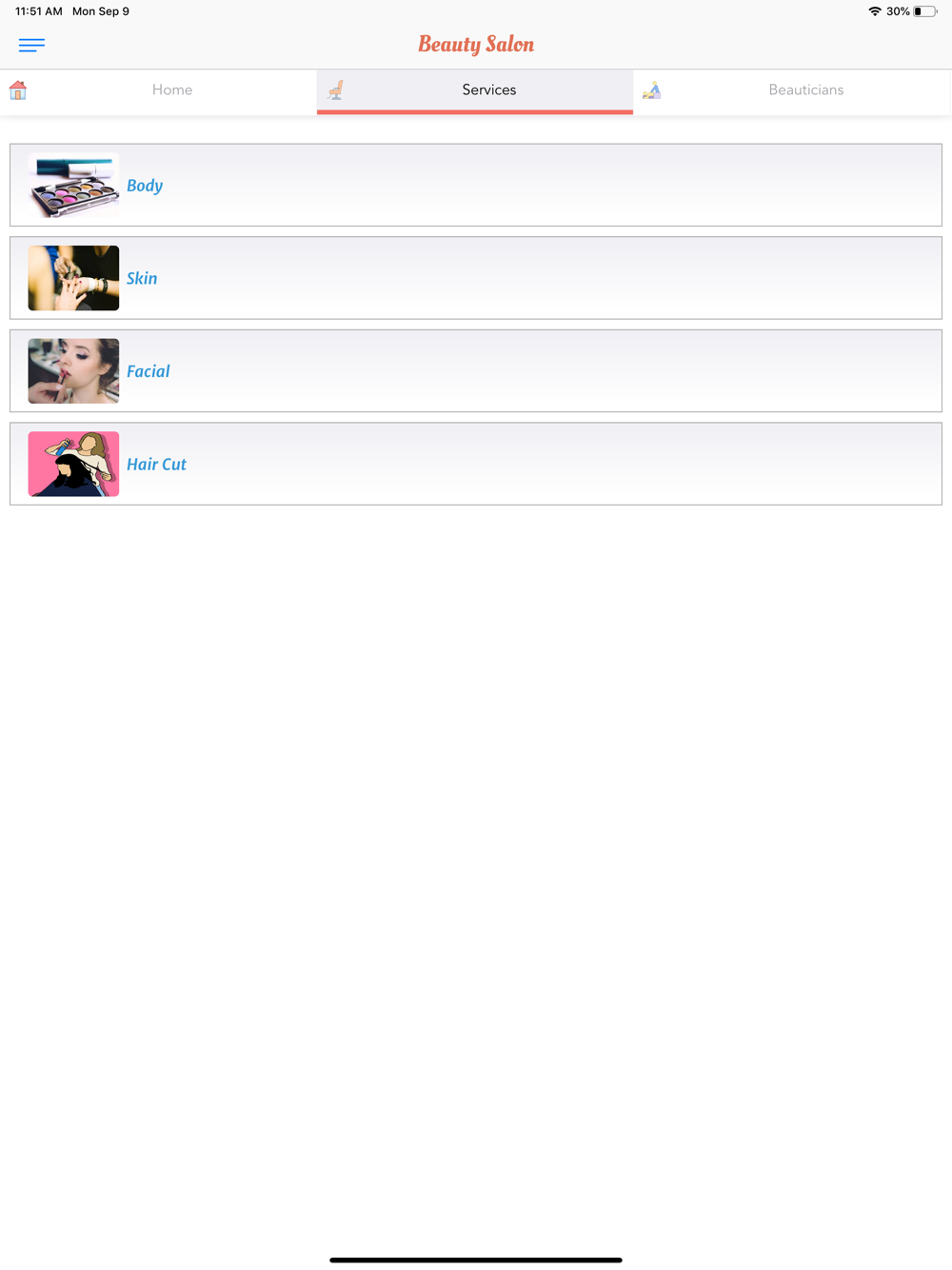Image resolution: width=952 pixels, height=1270 pixels.
Task: Select the Services tab
Action: [x=475, y=91]
